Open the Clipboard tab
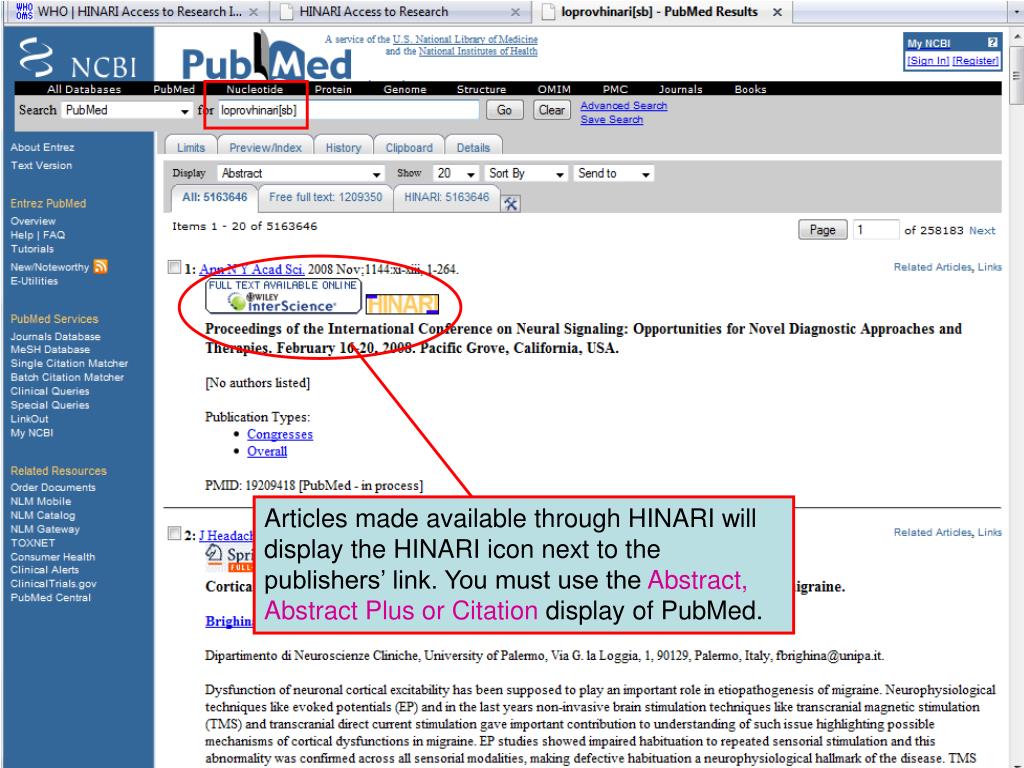Image resolution: width=1024 pixels, height=768 pixels. click(x=409, y=148)
